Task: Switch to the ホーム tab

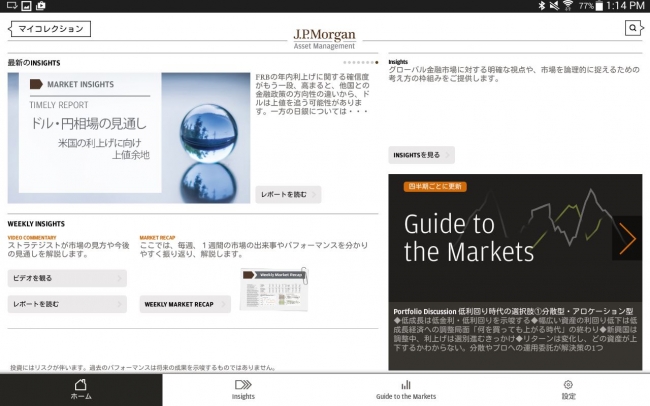Action: click(81, 390)
